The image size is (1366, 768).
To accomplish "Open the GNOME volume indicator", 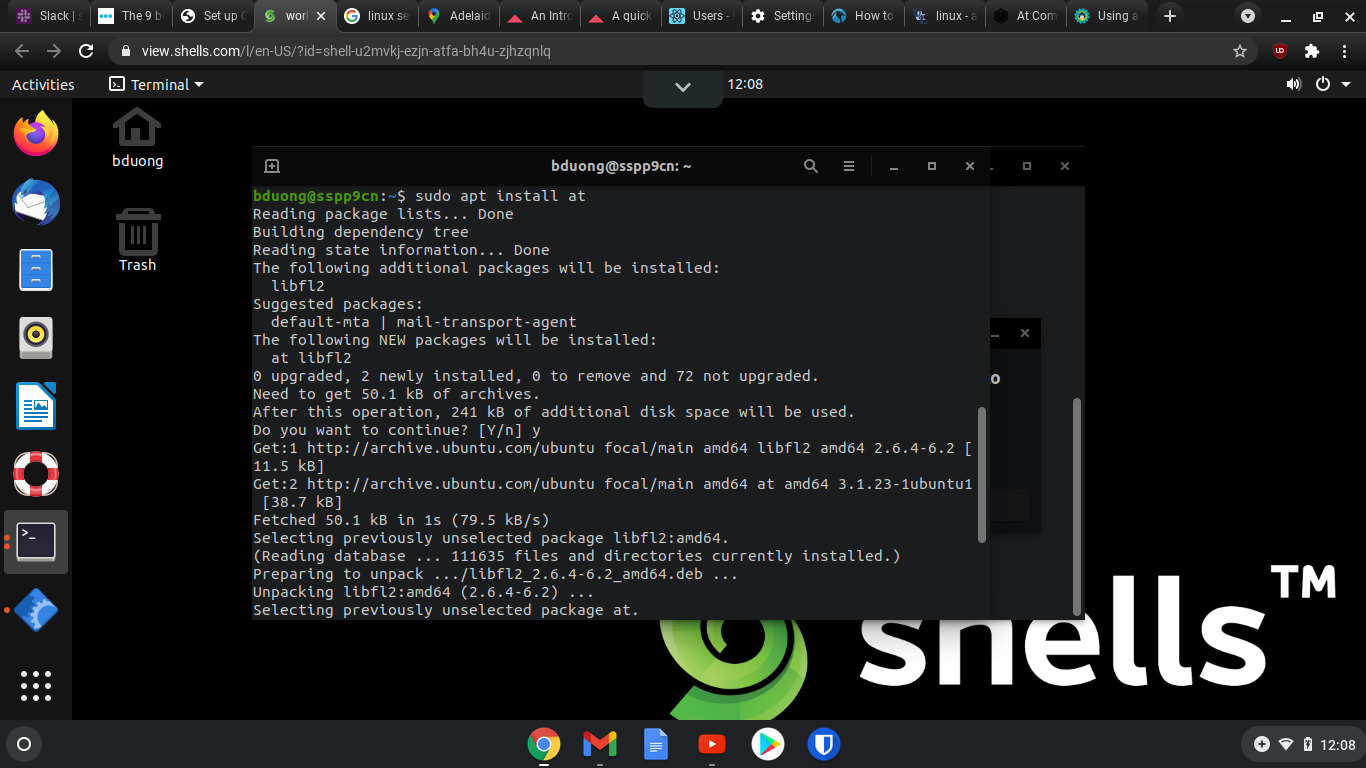I will tap(1294, 85).
